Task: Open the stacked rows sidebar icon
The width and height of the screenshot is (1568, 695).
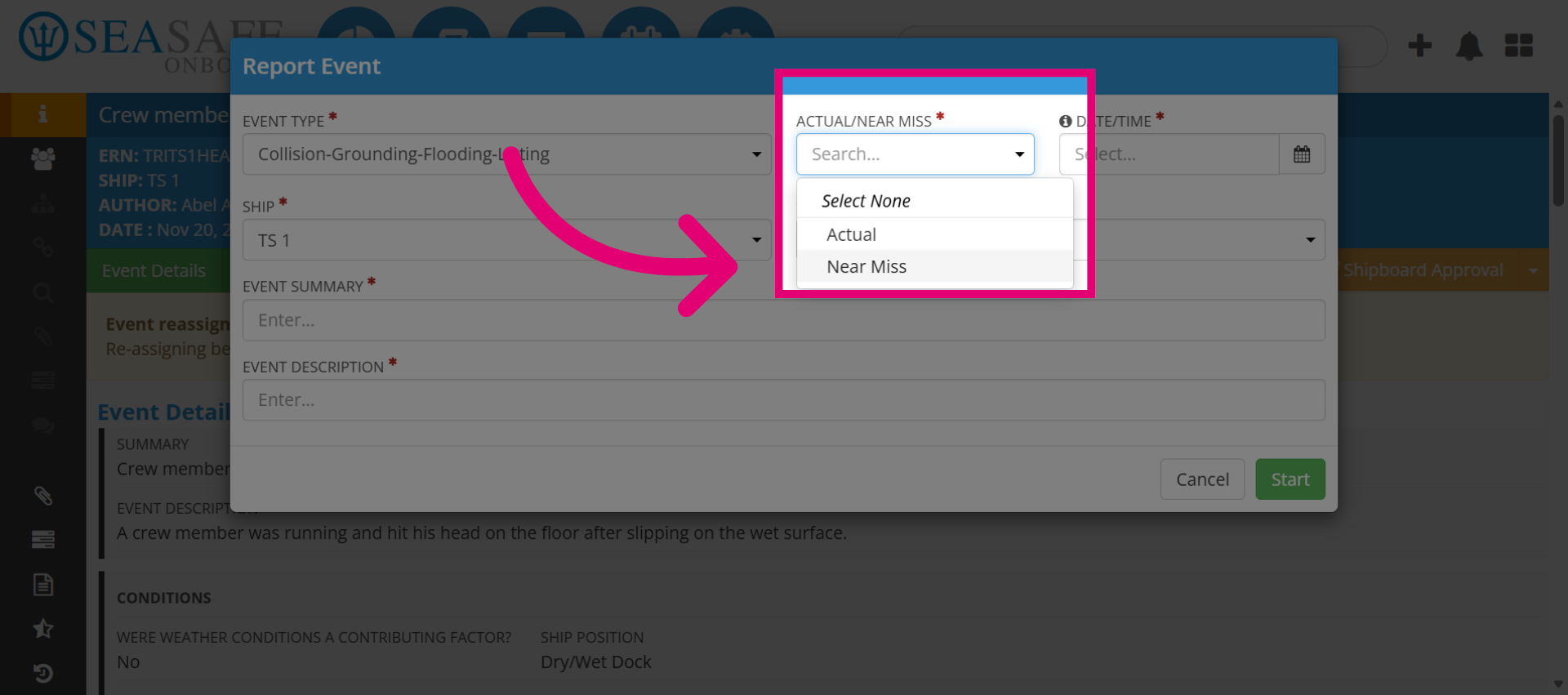Action: coord(42,540)
